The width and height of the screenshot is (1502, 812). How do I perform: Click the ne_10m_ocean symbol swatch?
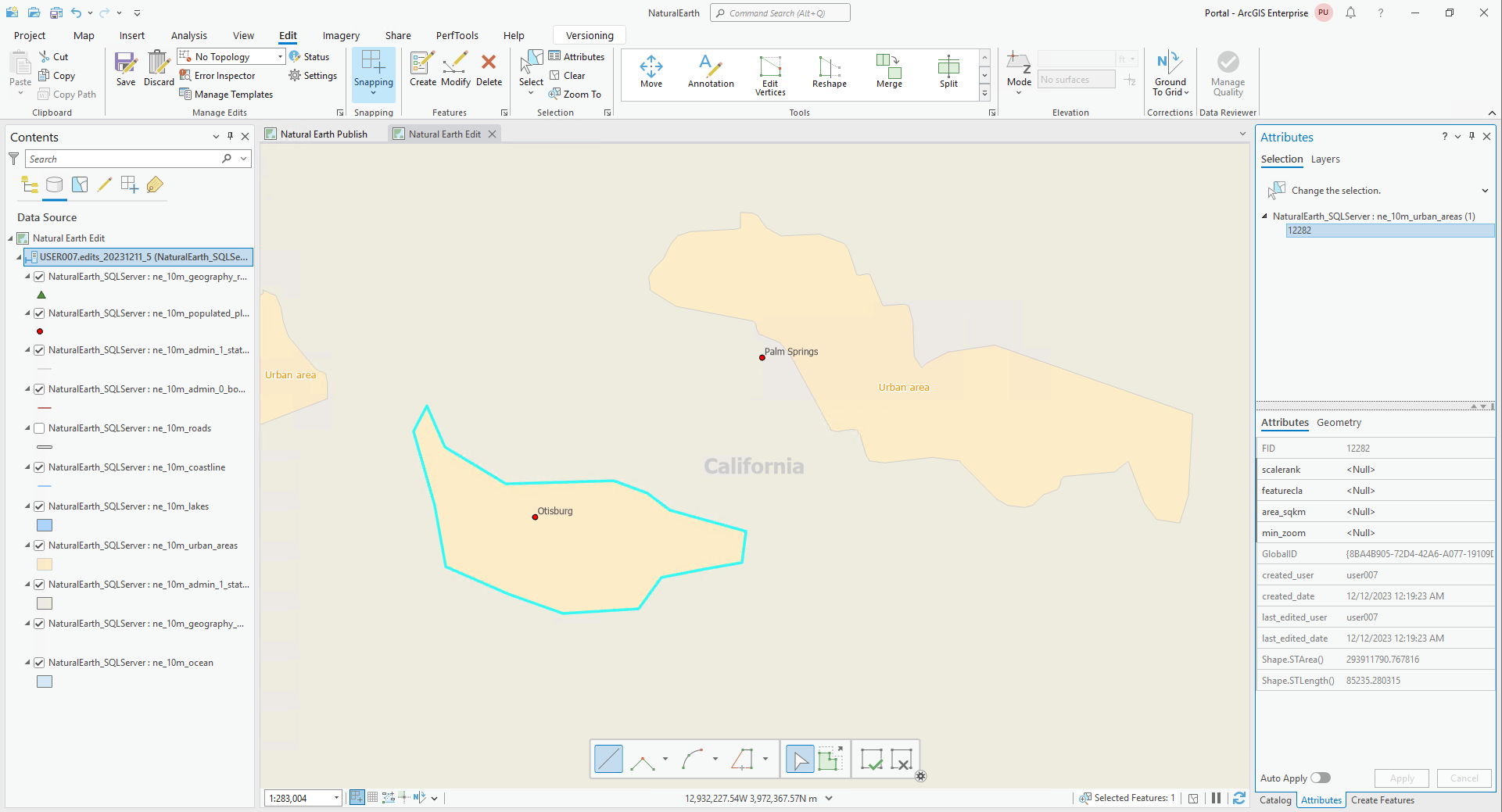(x=45, y=682)
